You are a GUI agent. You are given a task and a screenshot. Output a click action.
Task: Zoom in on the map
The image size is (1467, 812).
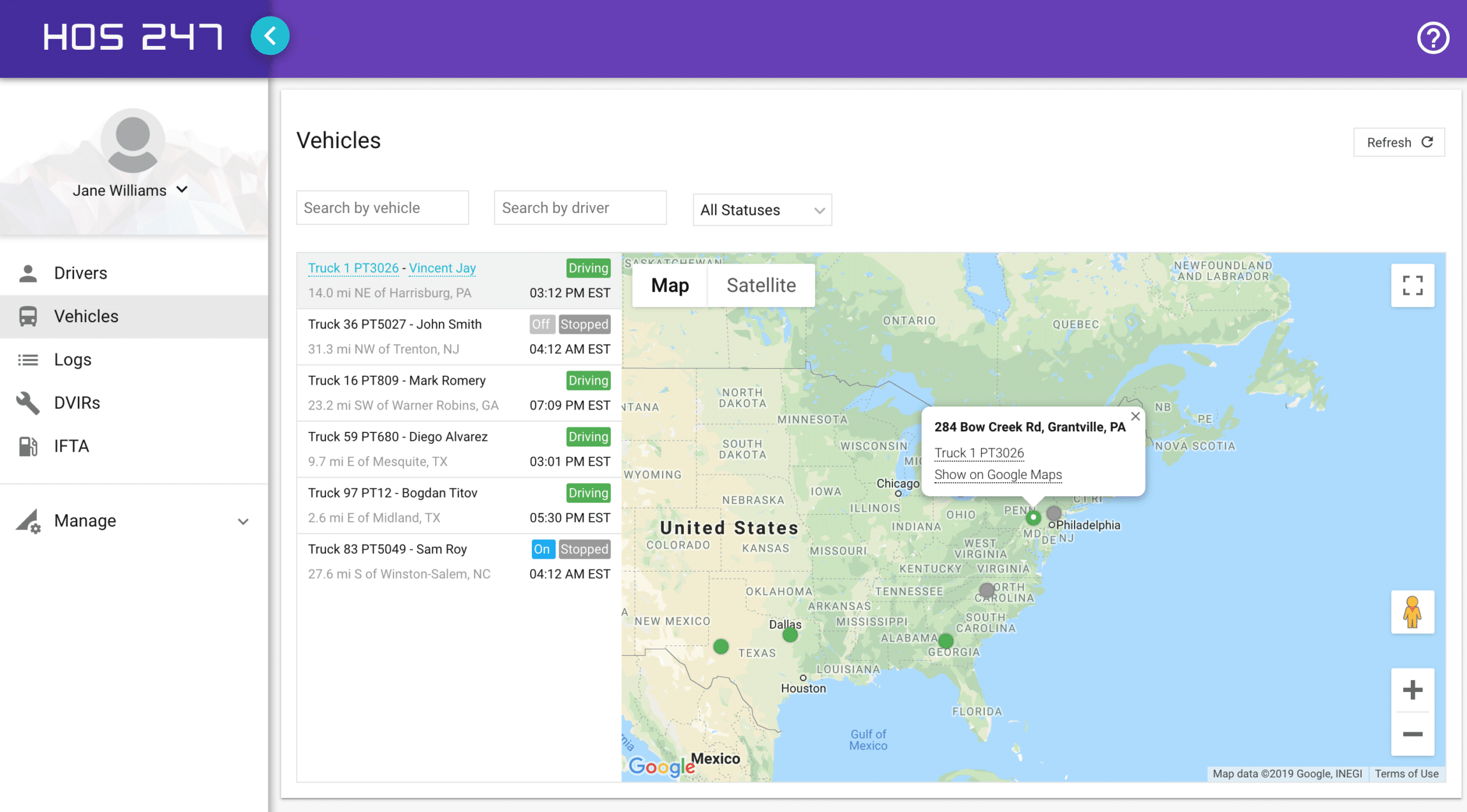[x=1412, y=690]
